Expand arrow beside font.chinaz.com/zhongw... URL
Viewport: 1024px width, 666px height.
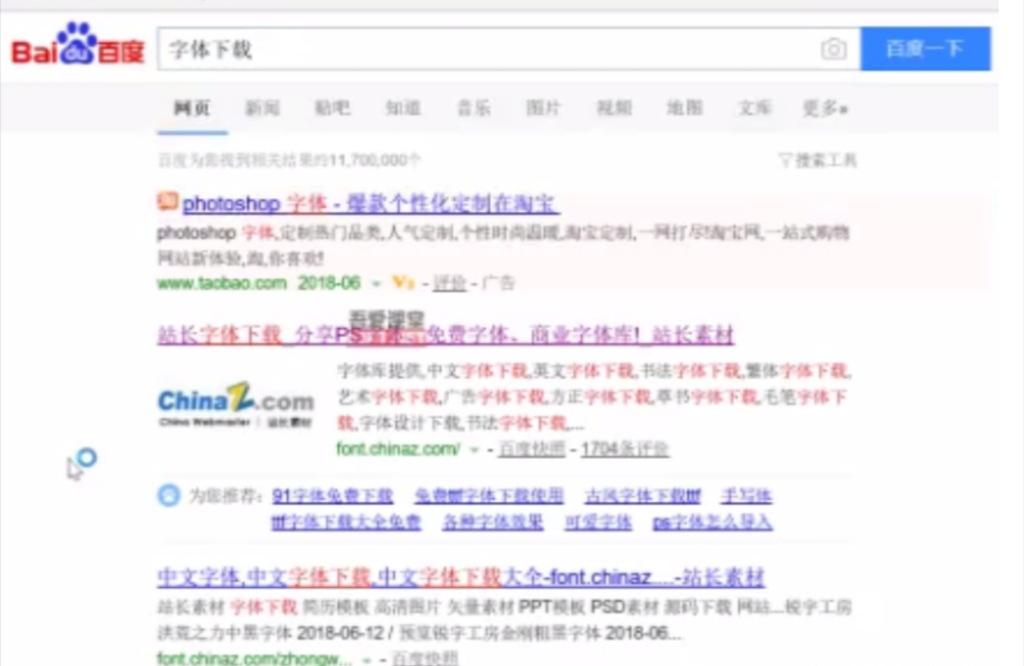[366, 659]
